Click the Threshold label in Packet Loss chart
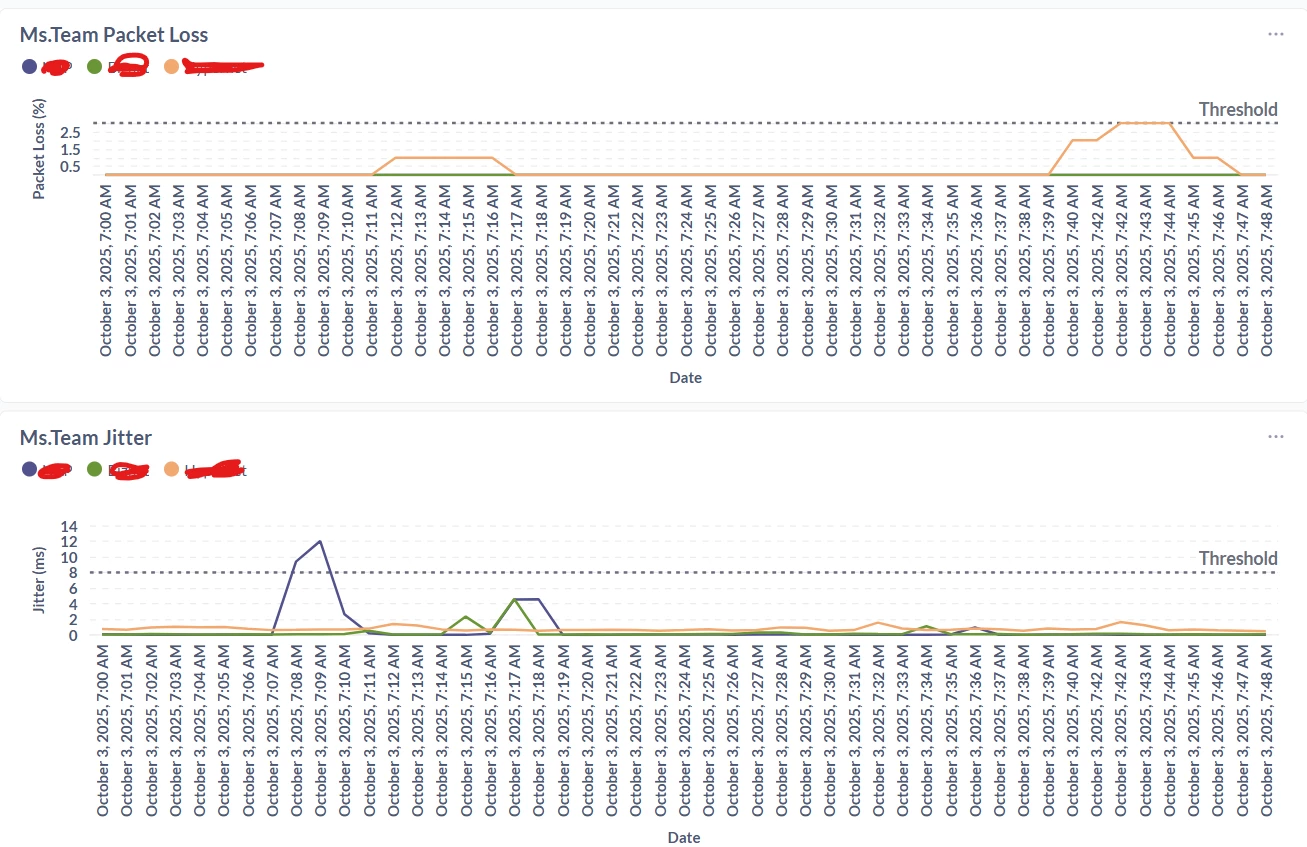This screenshot has height=847, width=1307. (x=1238, y=109)
